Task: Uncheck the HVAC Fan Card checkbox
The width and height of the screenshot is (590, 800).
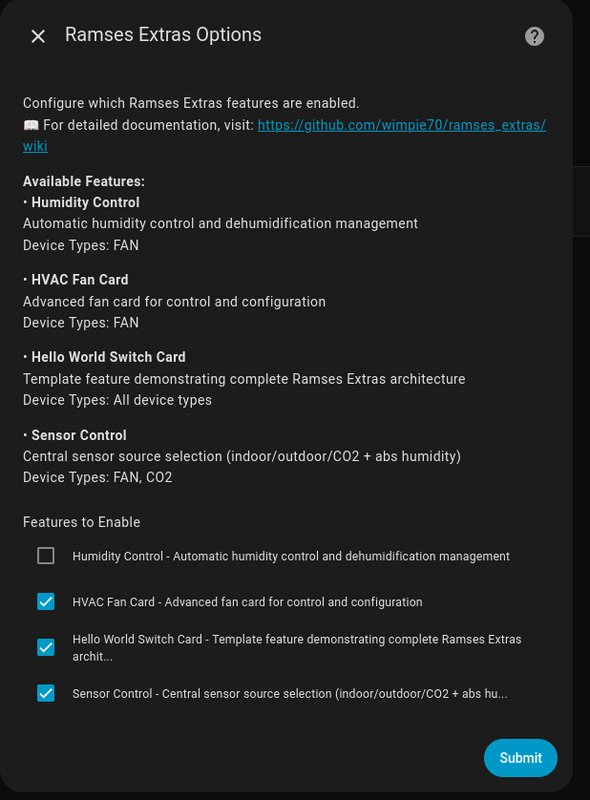Action: (45, 601)
